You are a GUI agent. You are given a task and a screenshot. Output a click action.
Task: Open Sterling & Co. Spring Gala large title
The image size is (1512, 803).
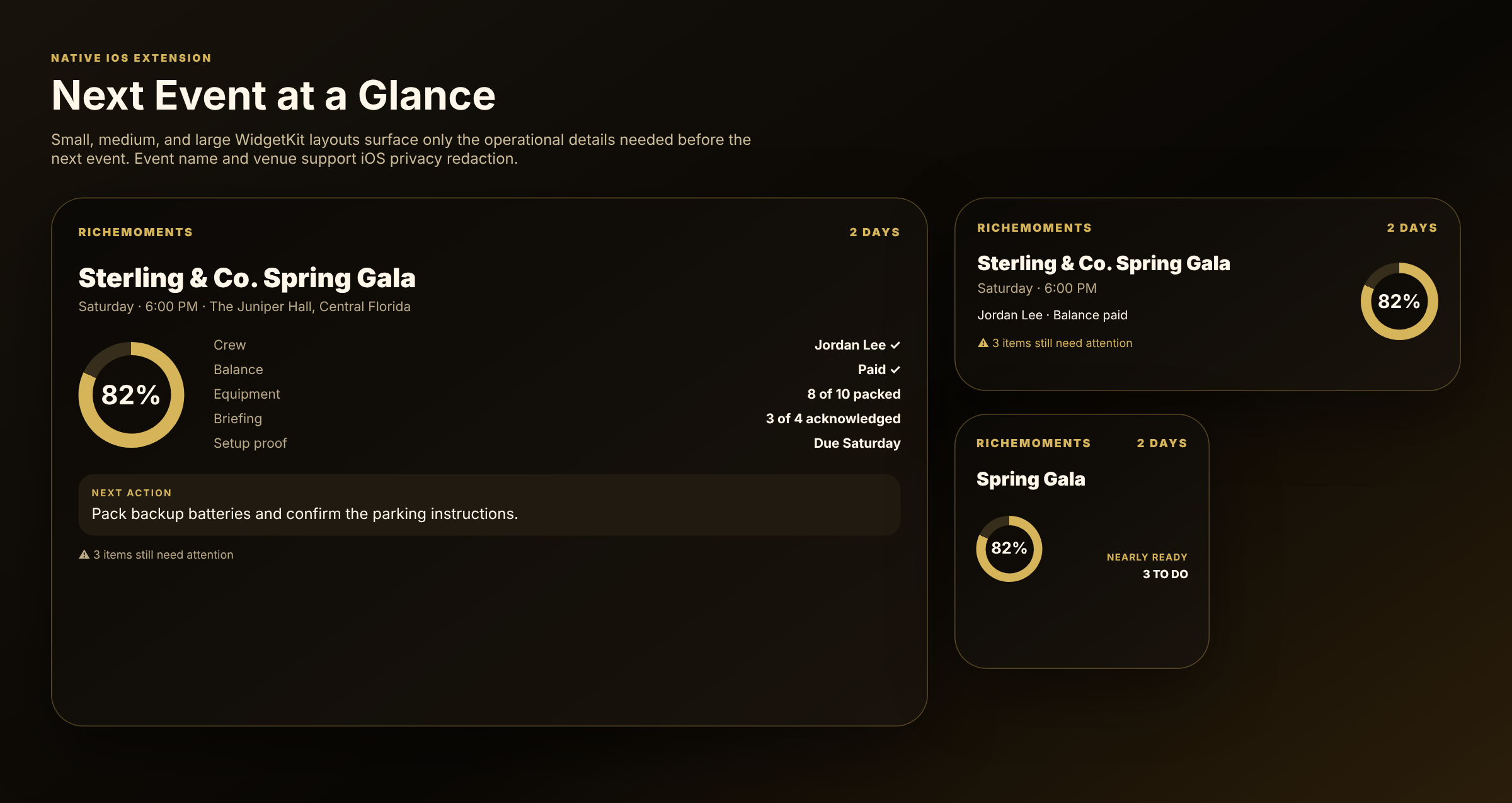(247, 278)
